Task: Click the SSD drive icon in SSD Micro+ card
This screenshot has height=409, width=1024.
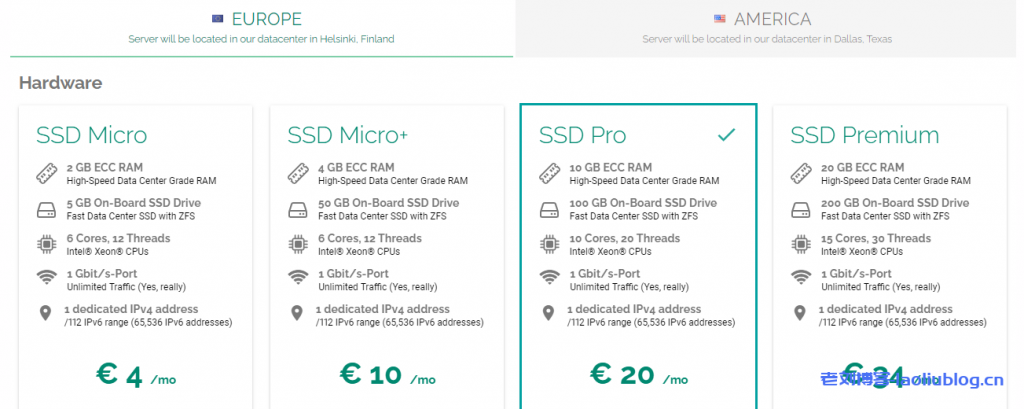Action: click(x=297, y=209)
